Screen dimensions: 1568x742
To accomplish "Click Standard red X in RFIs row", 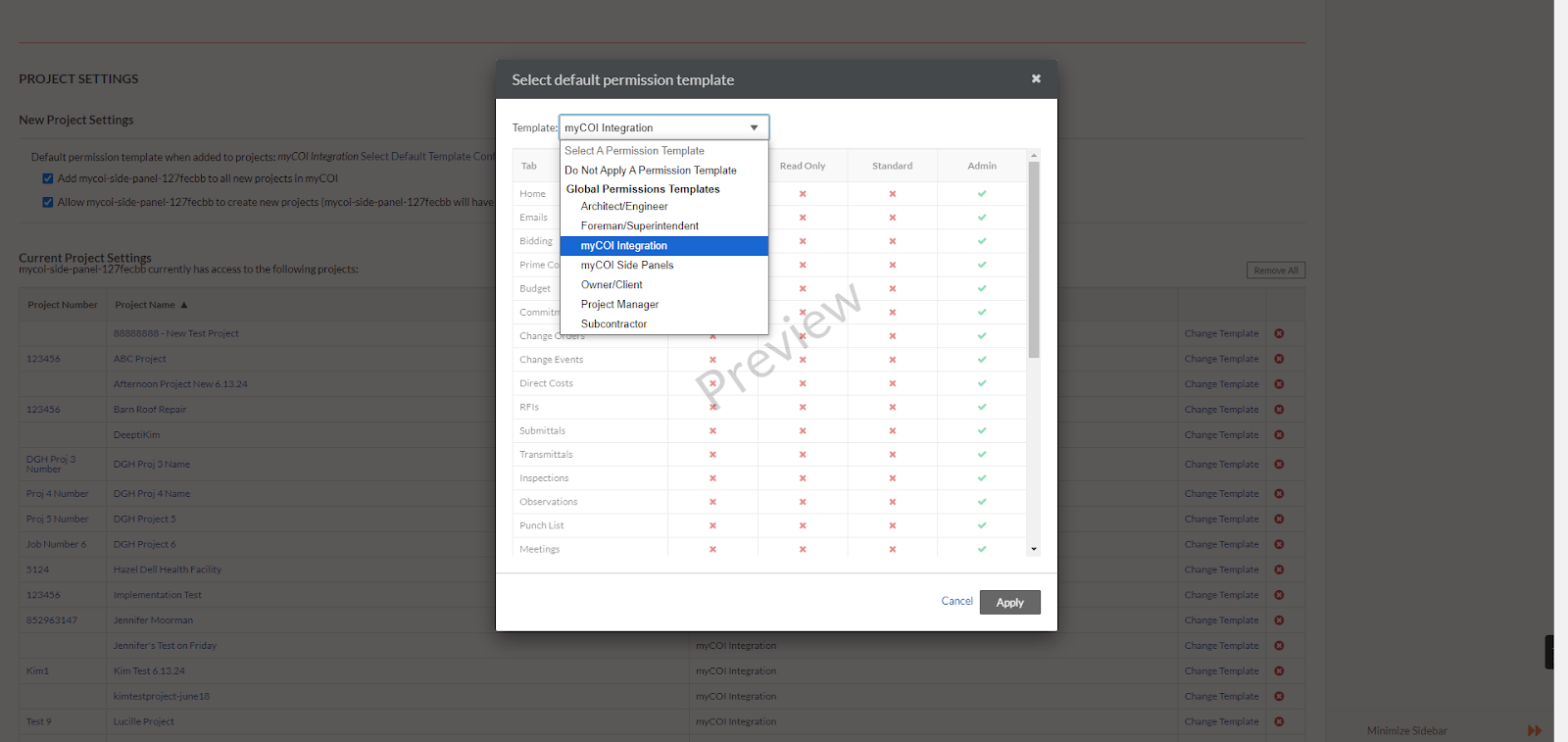I will 893,407.
